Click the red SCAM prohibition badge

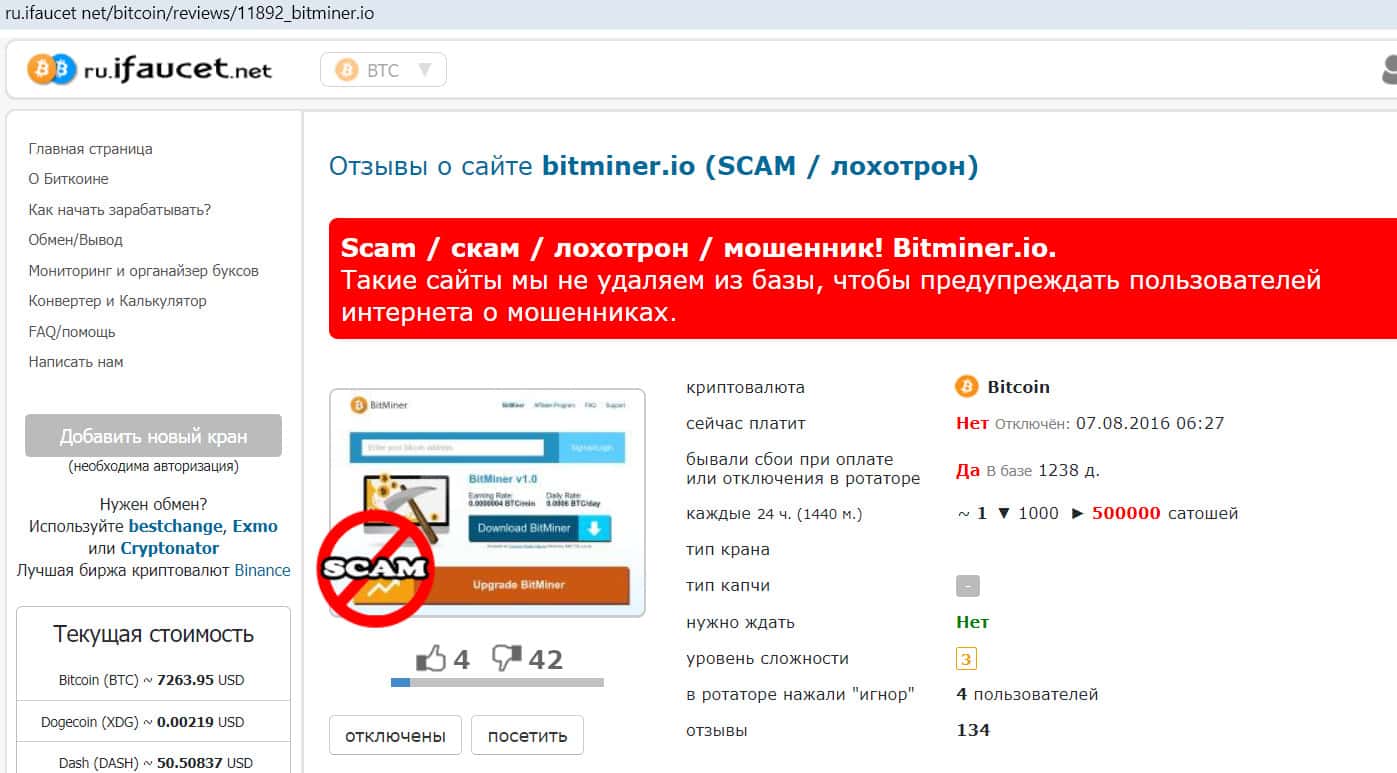375,568
